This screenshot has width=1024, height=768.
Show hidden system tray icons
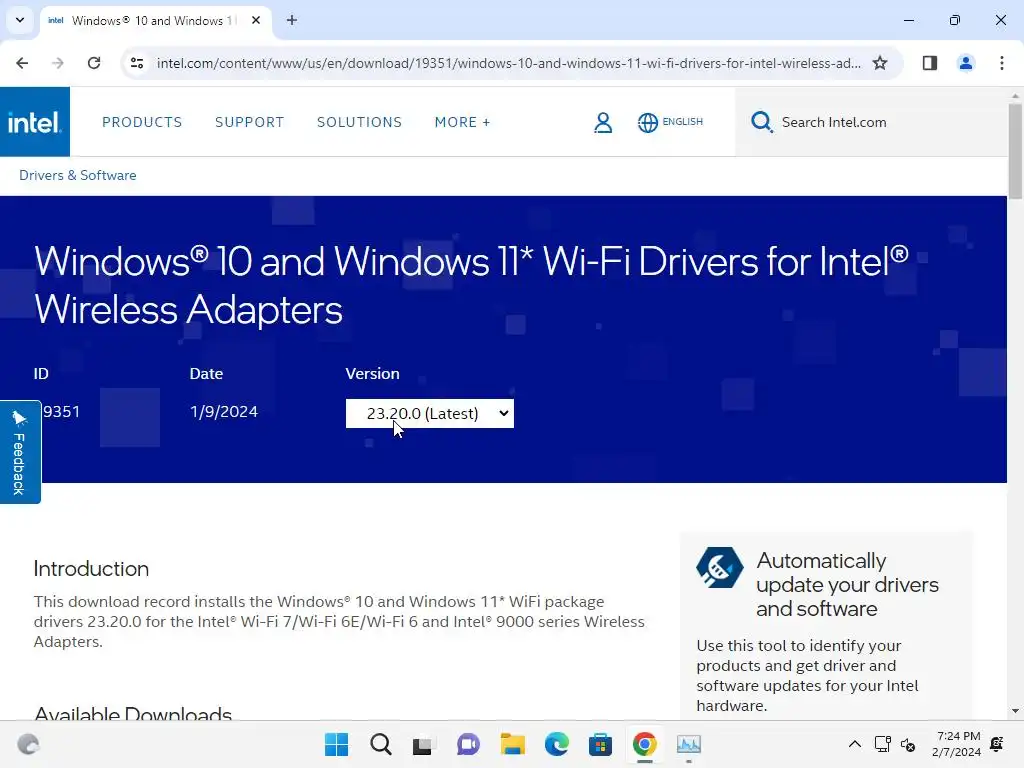tap(854, 744)
